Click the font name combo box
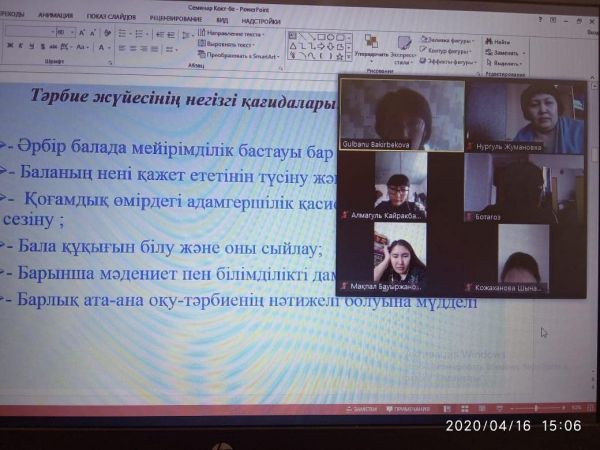 [x=30, y=32]
